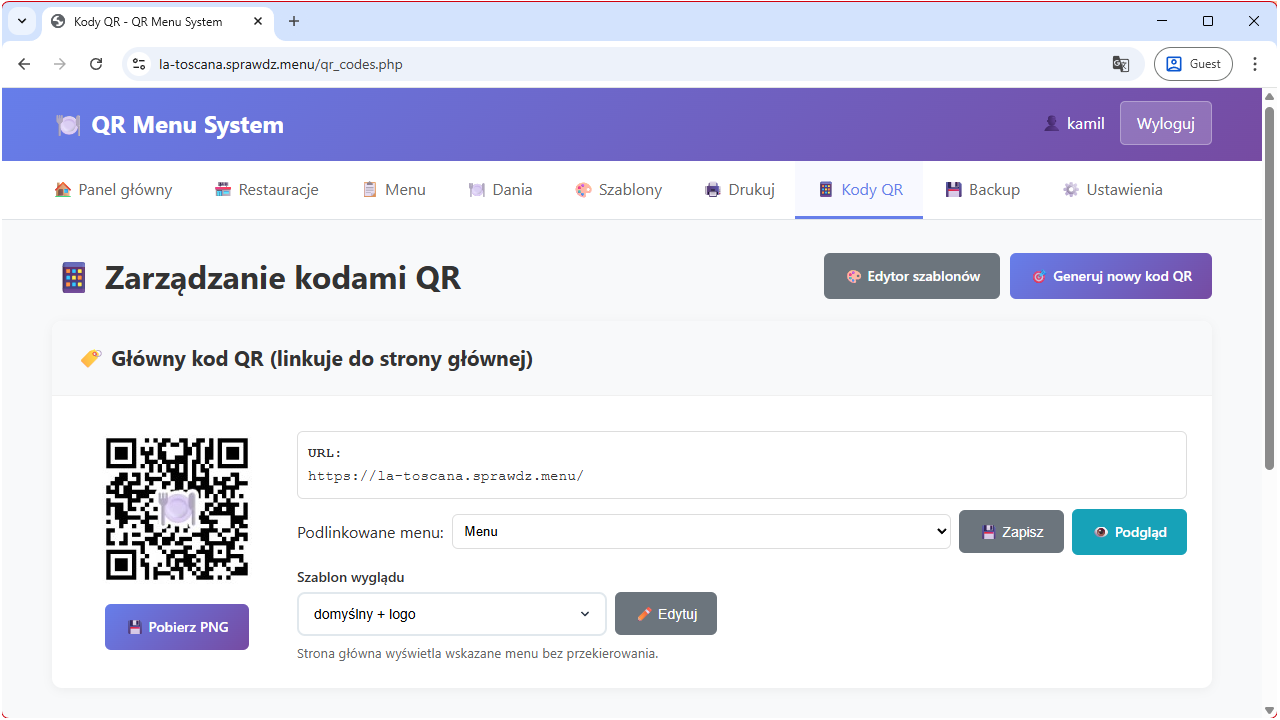Select the Menu navigation item
The height and width of the screenshot is (720, 1280).
click(x=394, y=189)
